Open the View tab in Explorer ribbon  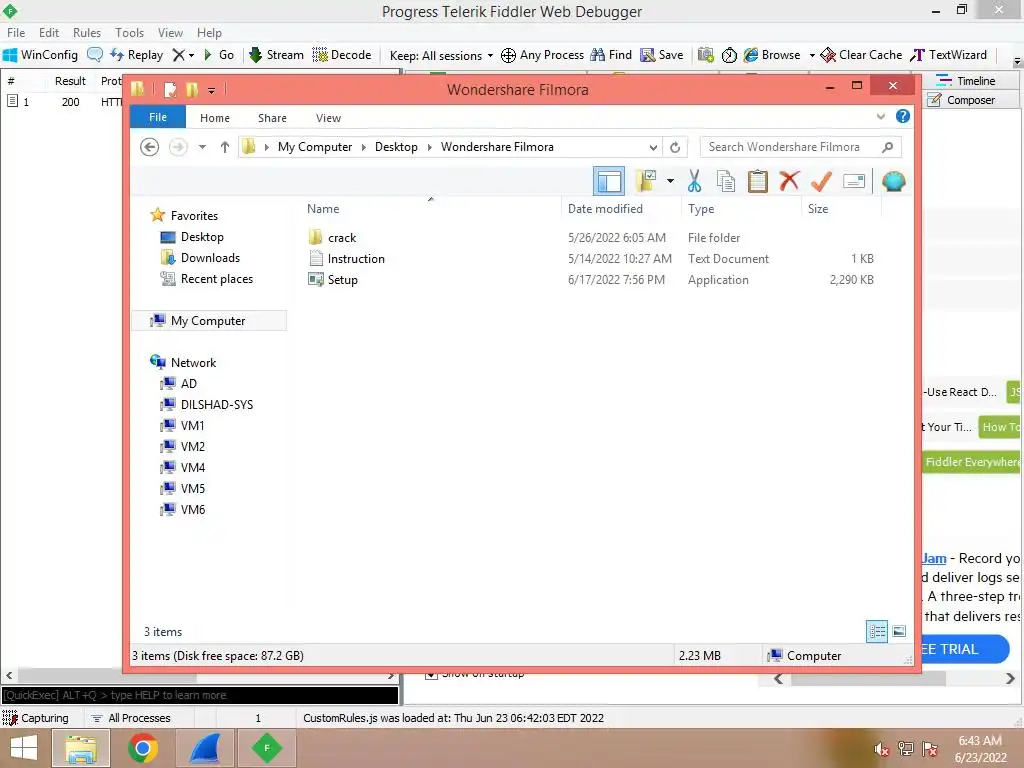(x=328, y=118)
